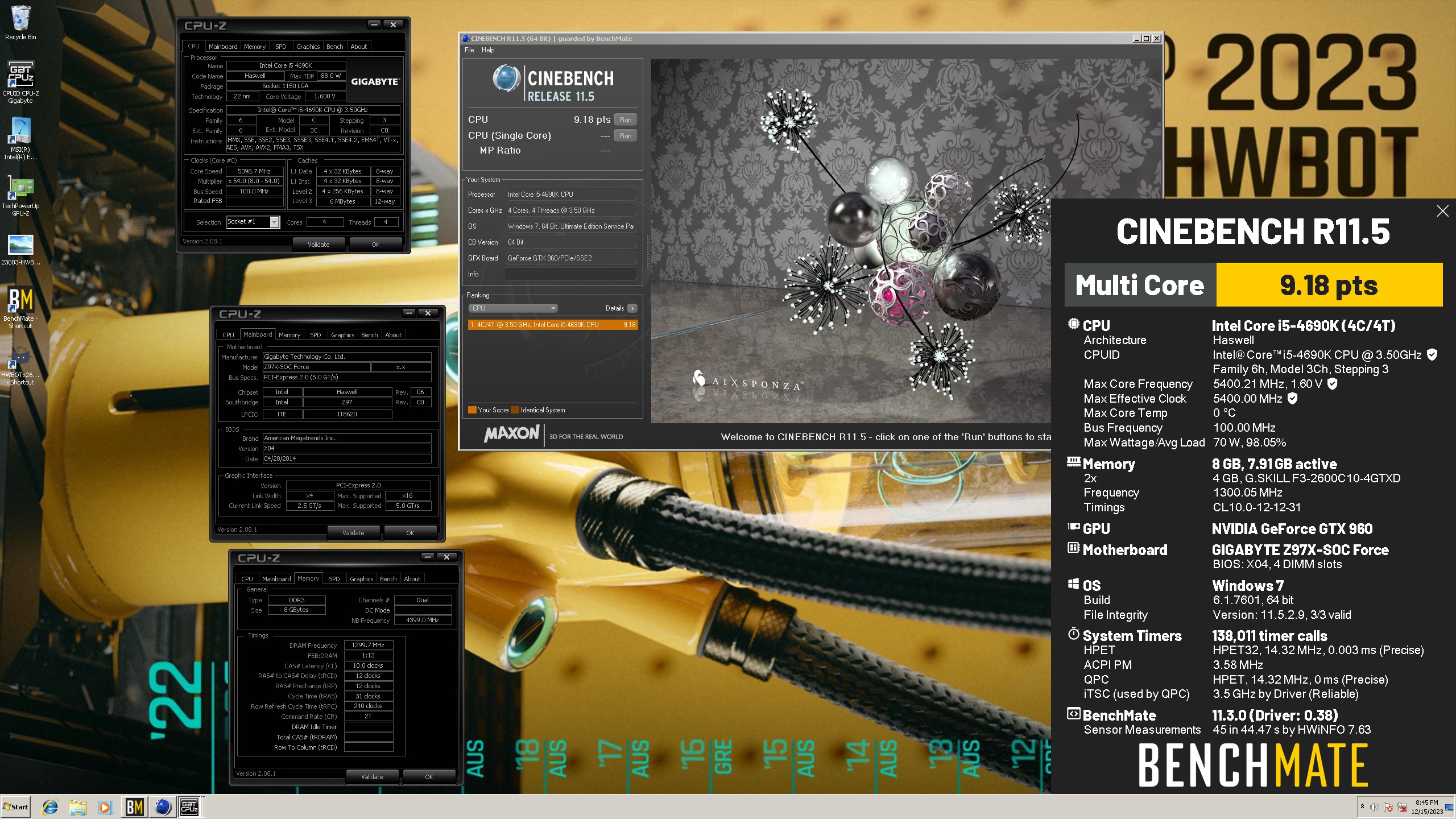This screenshot has height=819, width=1456.
Task: Click the Cinebench Info input field
Action: 570,274
